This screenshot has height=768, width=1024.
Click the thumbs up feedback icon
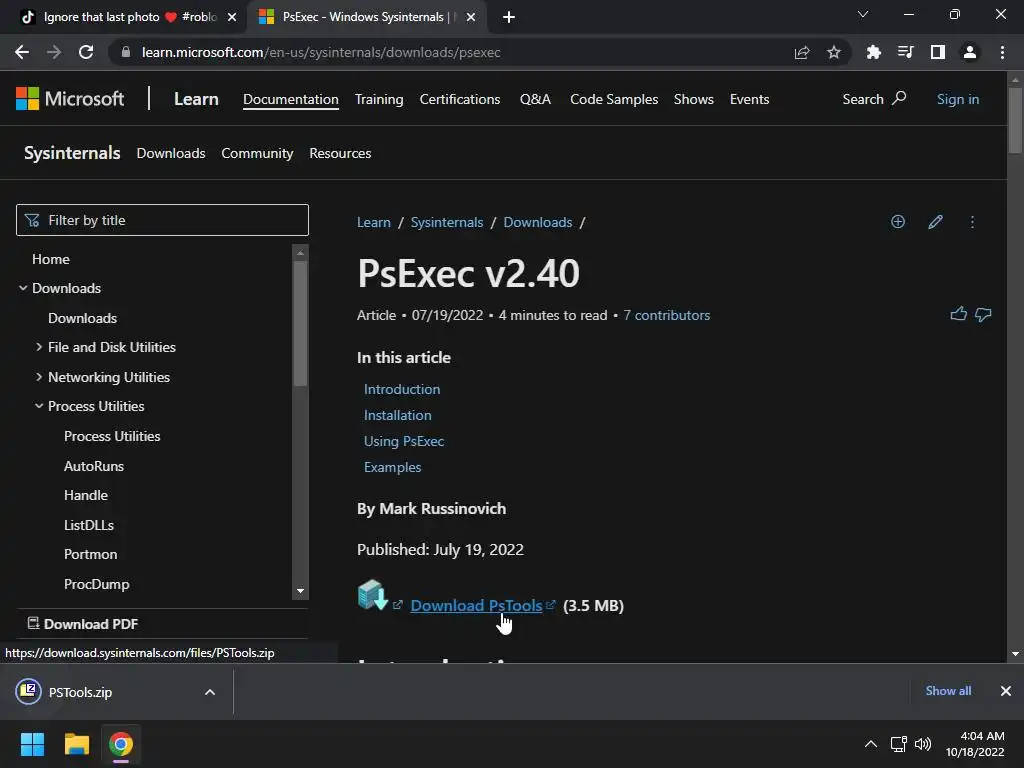[958, 314]
